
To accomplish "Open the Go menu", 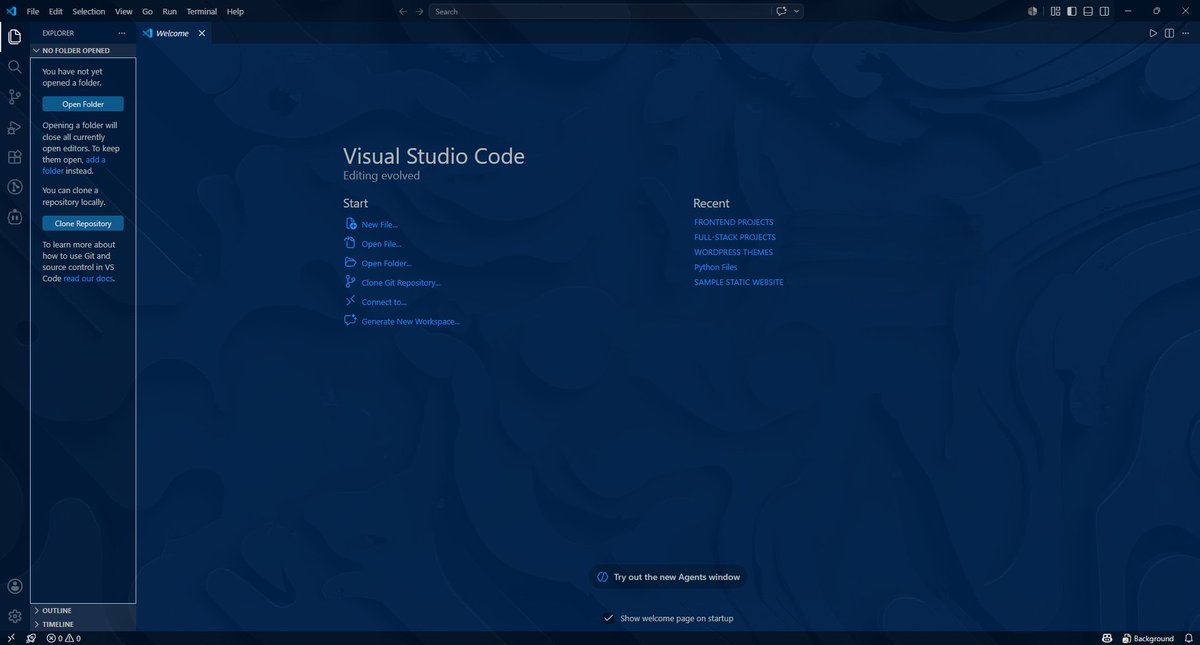I will (147, 11).
